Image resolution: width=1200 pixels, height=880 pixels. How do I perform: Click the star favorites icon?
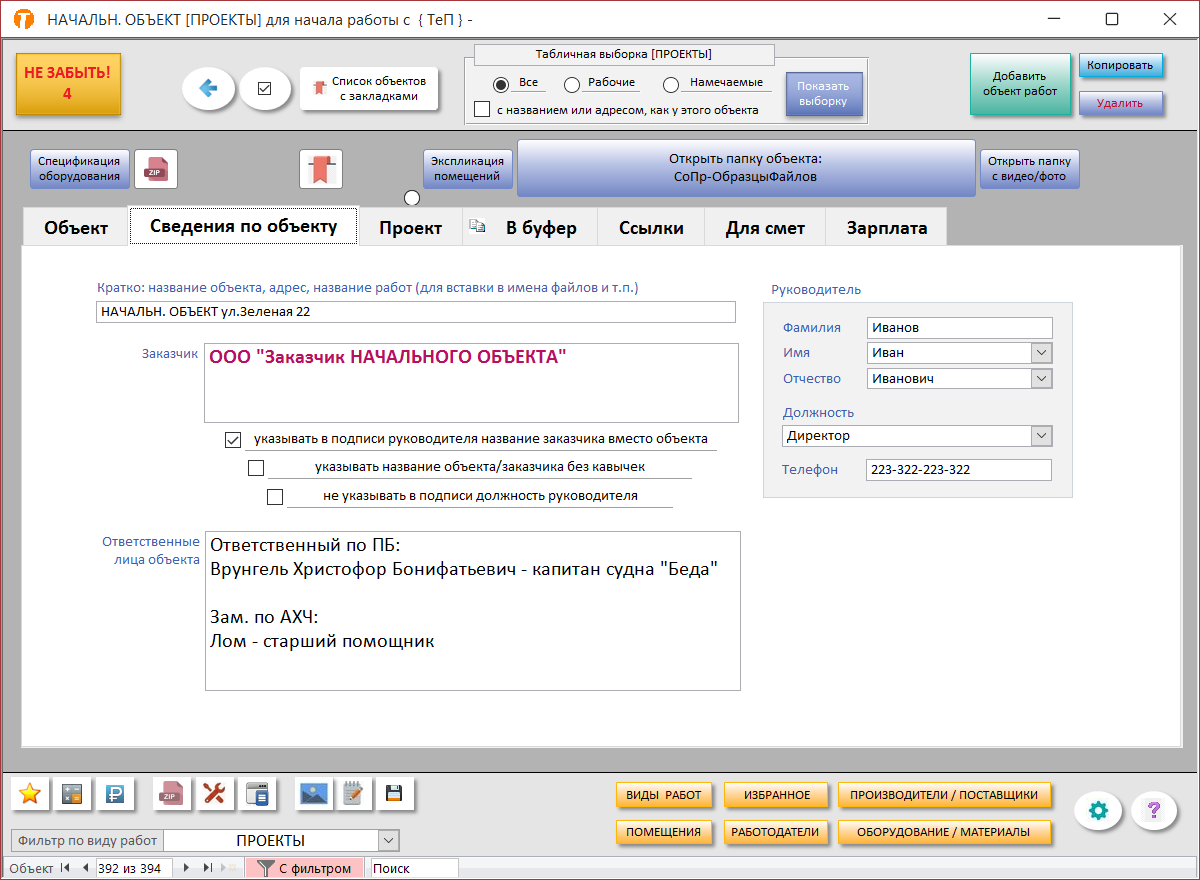click(30, 794)
